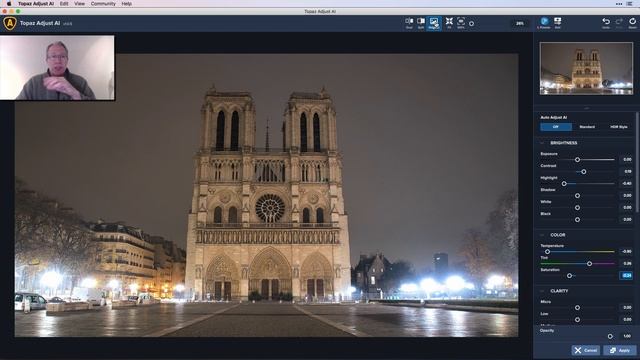Click the Redo icon
Screen dimensions: 640x360
click(619, 23)
